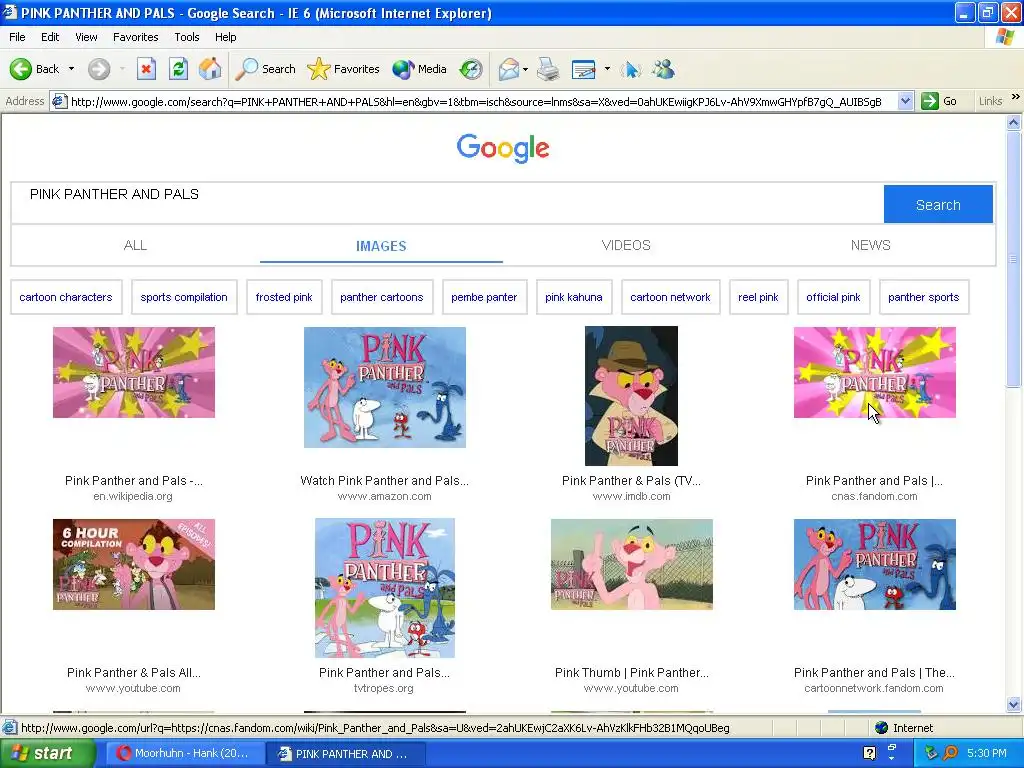
Task: Stop page loading with red X icon
Action: click(x=146, y=69)
